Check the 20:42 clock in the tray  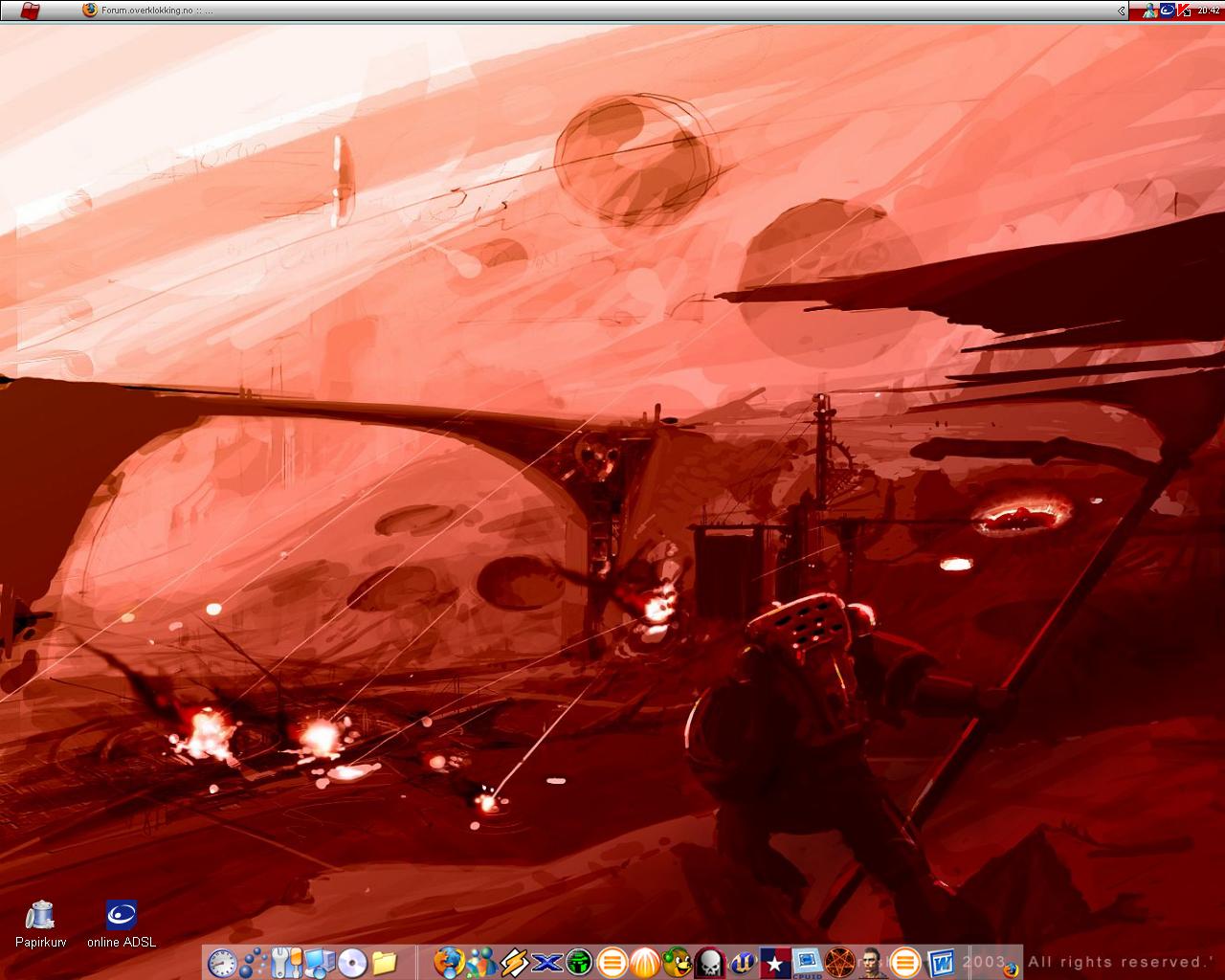[1208, 11]
